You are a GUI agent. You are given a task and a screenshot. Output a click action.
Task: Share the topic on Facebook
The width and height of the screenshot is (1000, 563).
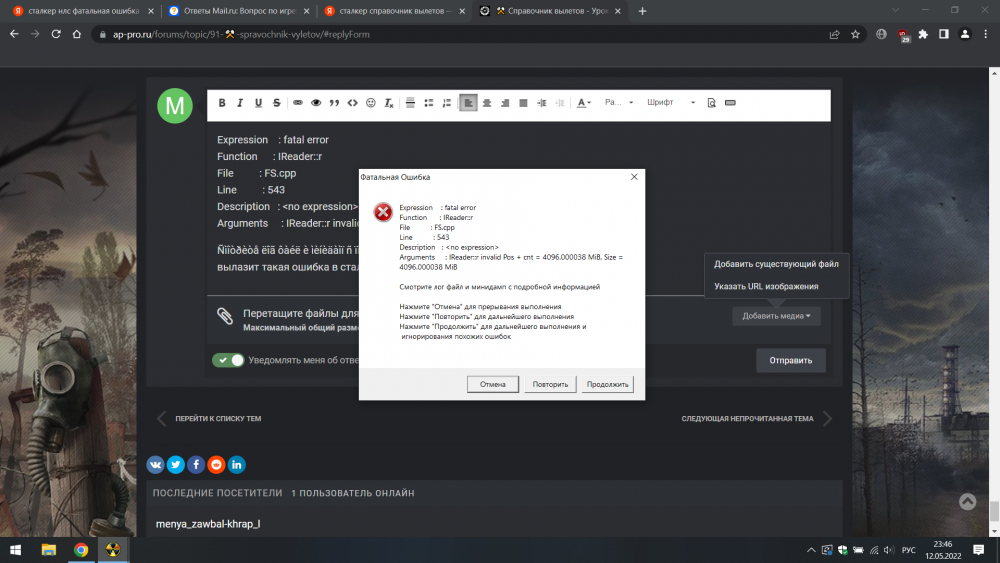[x=196, y=465]
